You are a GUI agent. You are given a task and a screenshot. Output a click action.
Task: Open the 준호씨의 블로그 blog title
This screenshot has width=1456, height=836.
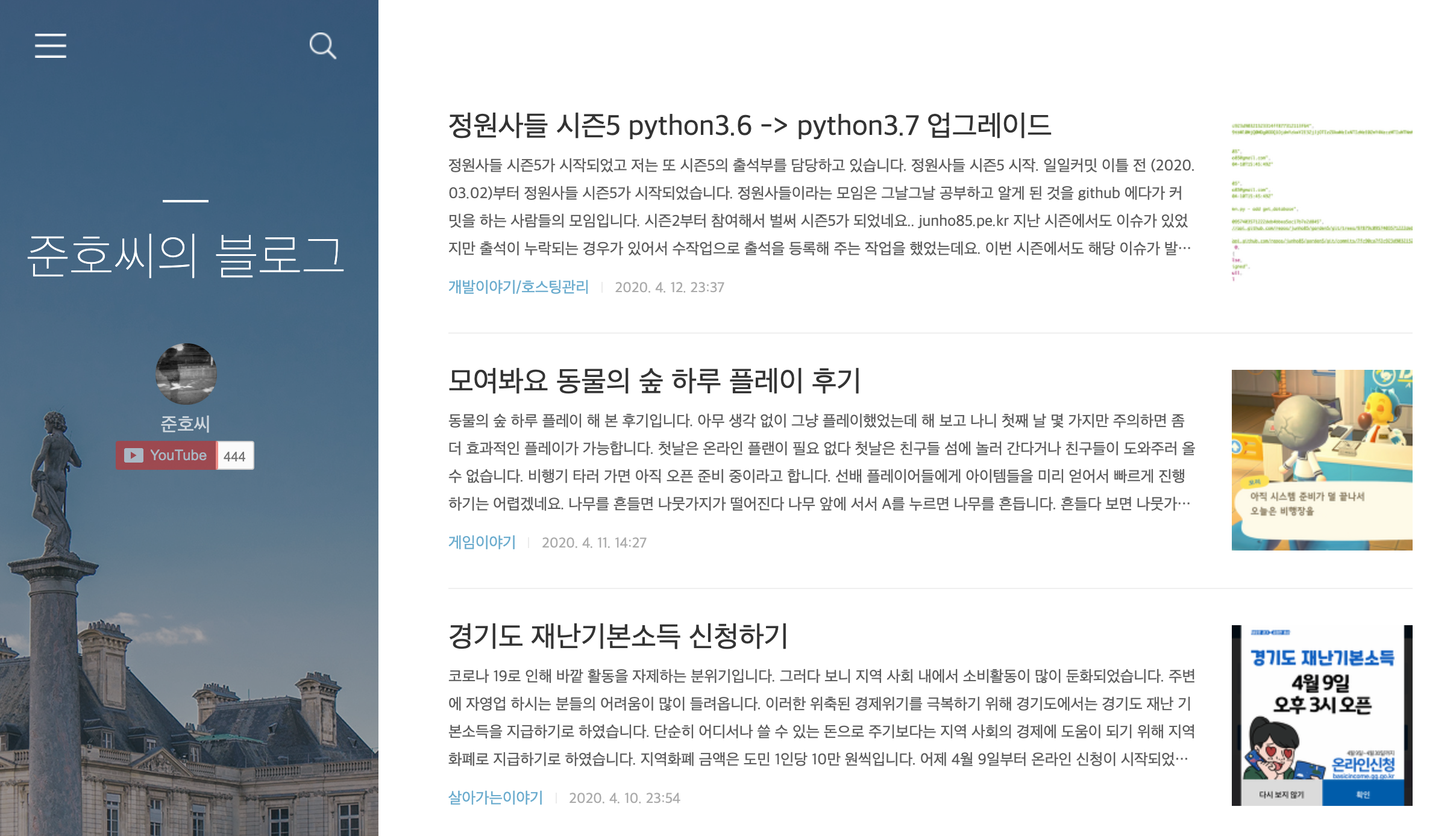pos(186,255)
